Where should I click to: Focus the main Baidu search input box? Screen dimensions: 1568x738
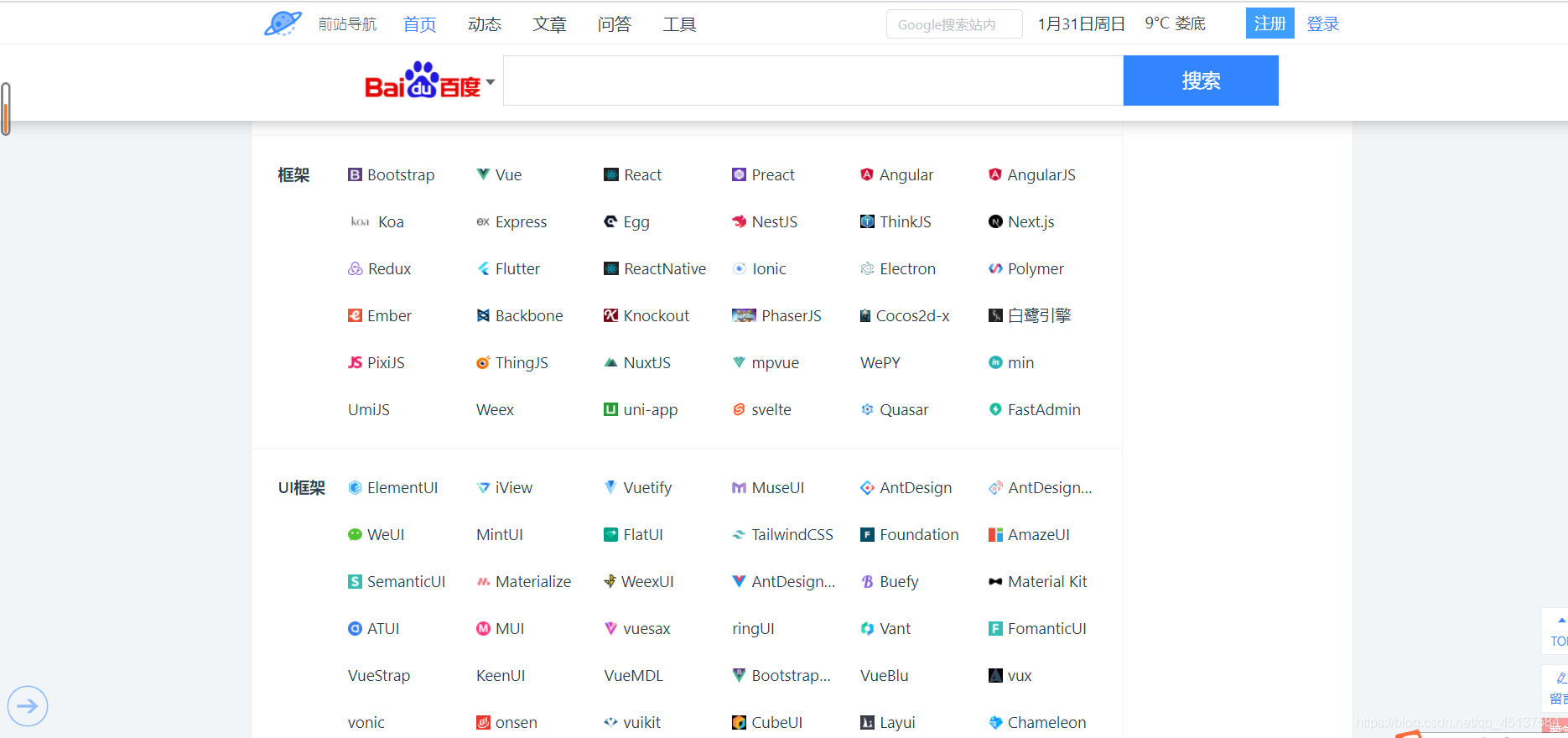tap(813, 81)
